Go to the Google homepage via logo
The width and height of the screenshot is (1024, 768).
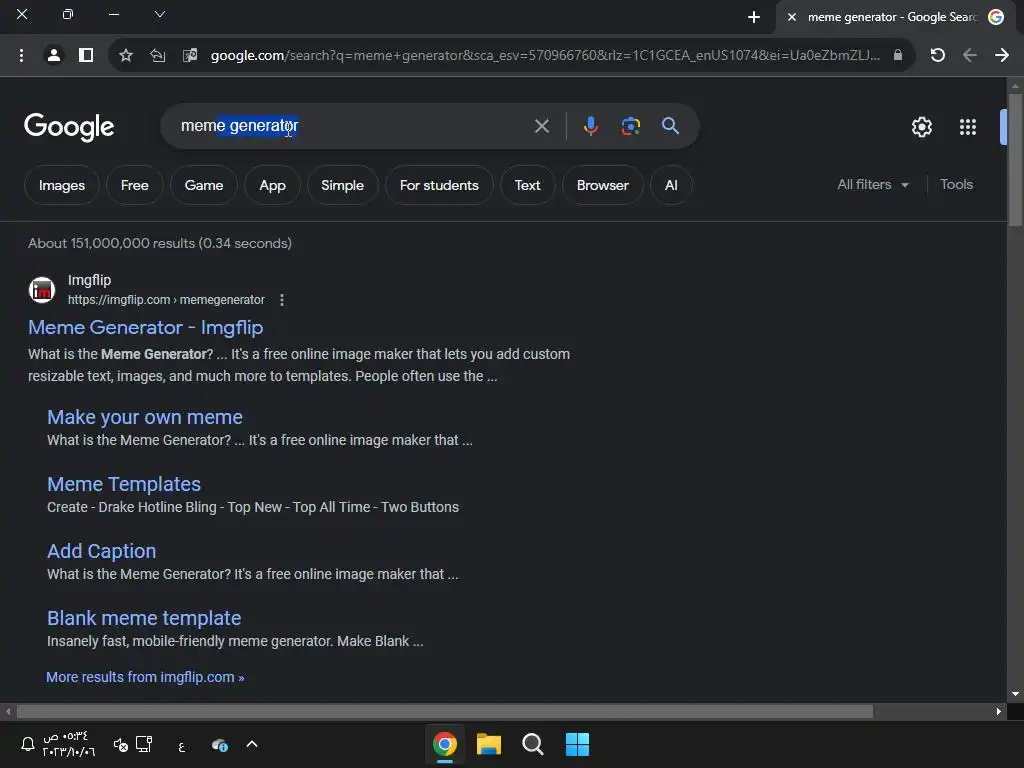69,127
